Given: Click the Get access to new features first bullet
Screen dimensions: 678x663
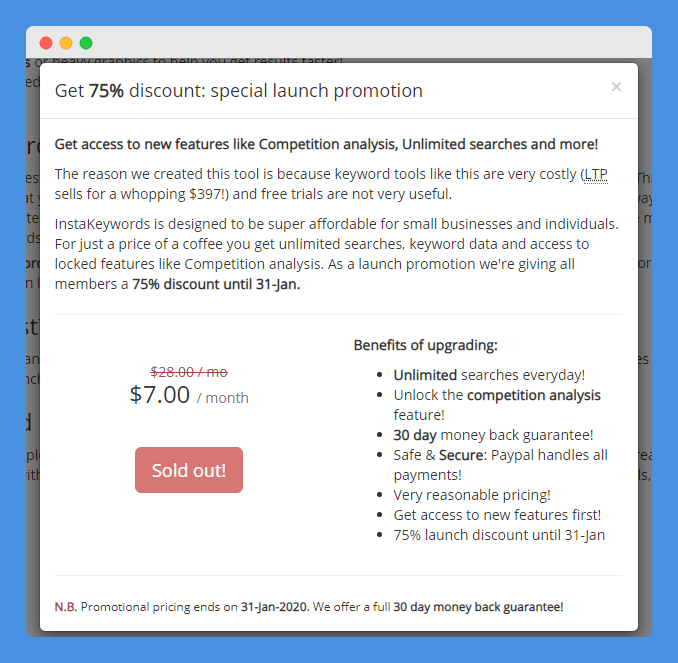Looking at the screenshot, I should pos(497,515).
